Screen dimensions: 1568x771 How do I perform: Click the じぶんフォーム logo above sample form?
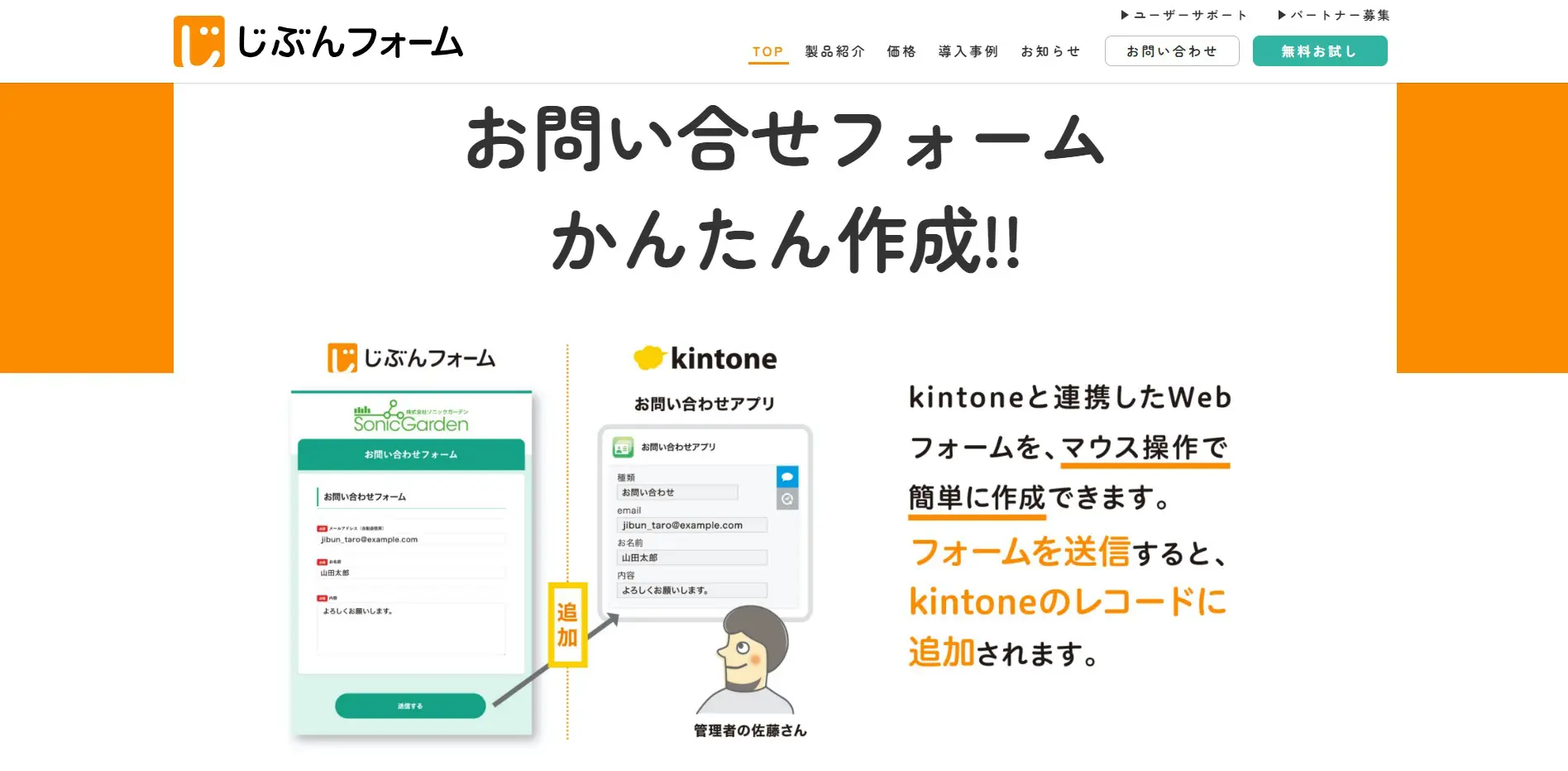412,358
